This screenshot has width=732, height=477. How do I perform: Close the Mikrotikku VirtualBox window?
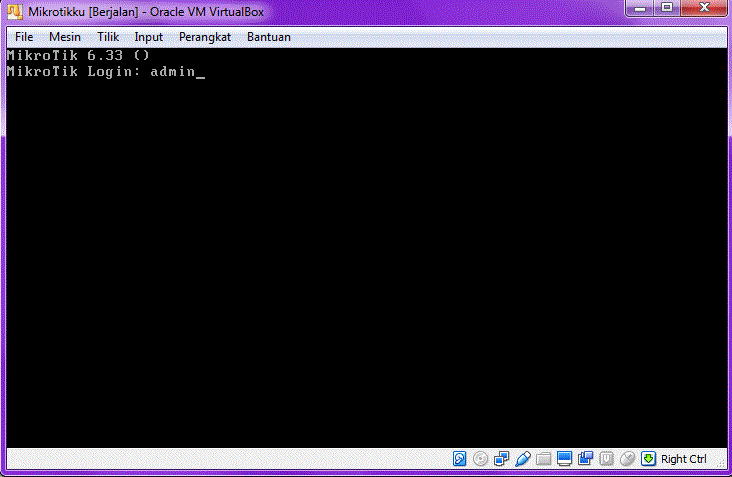point(704,8)
